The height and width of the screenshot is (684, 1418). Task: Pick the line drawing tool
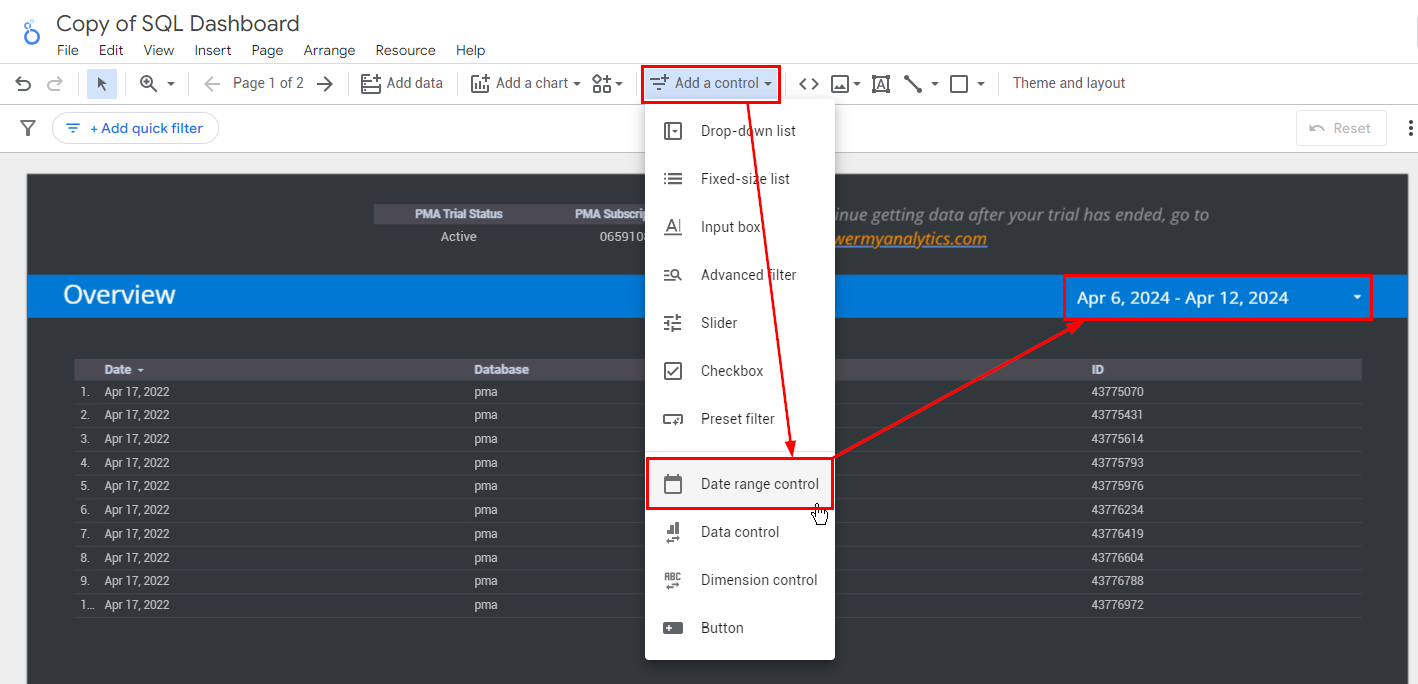pyautogui.click(x=913, y=84)
